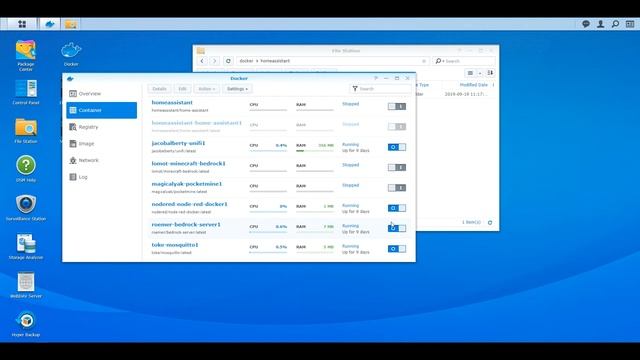The height and width of the screenshot is (360, 640).
Task: Open the DSM Main Menu grid icon
Action: (x=22, y=24)
